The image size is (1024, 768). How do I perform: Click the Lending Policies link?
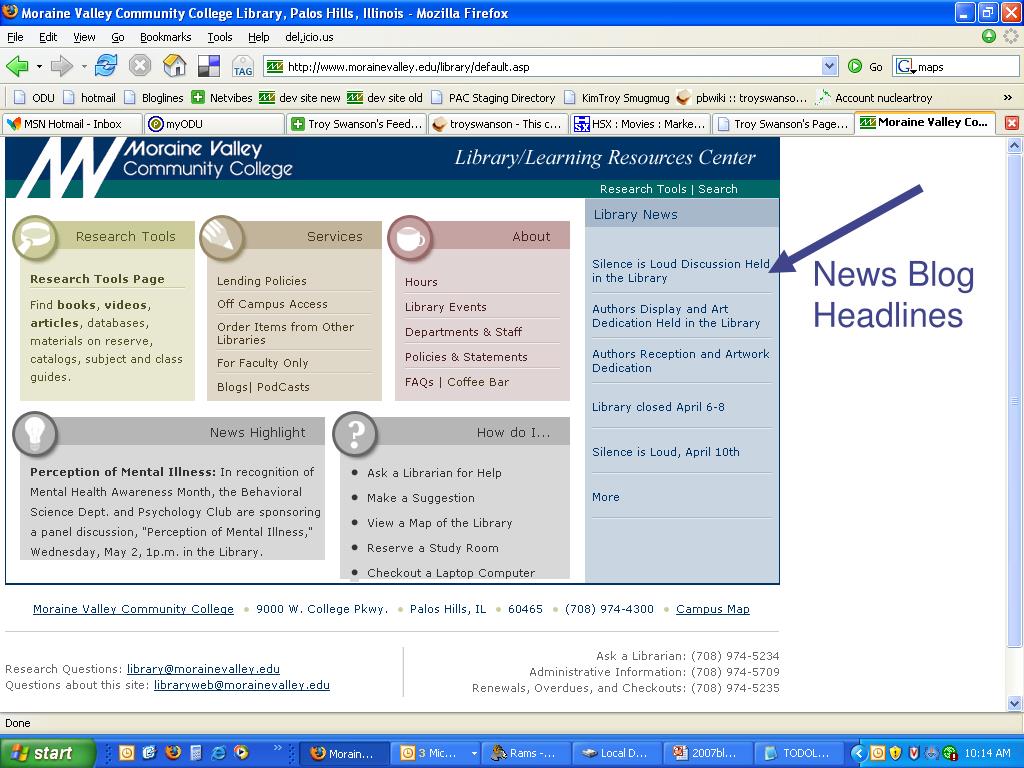[x=261, y=281]
